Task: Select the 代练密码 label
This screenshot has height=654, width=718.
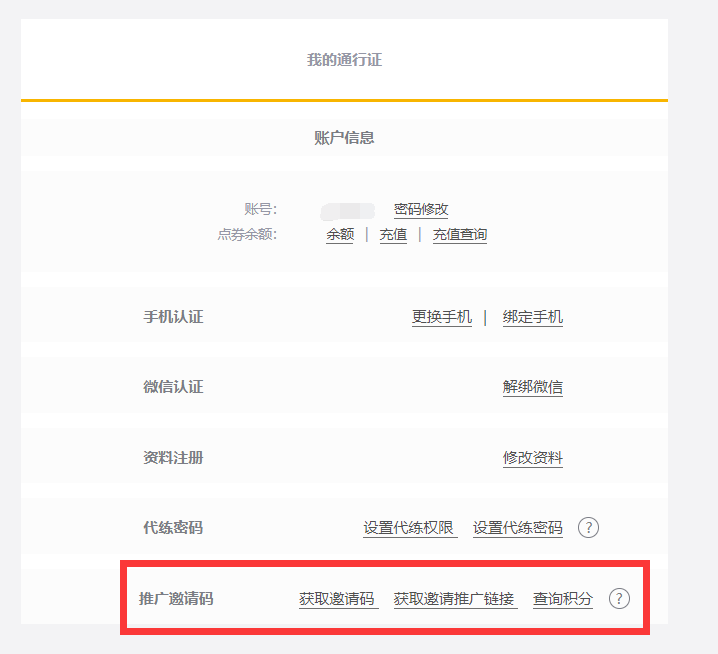Action: point(173,528)
